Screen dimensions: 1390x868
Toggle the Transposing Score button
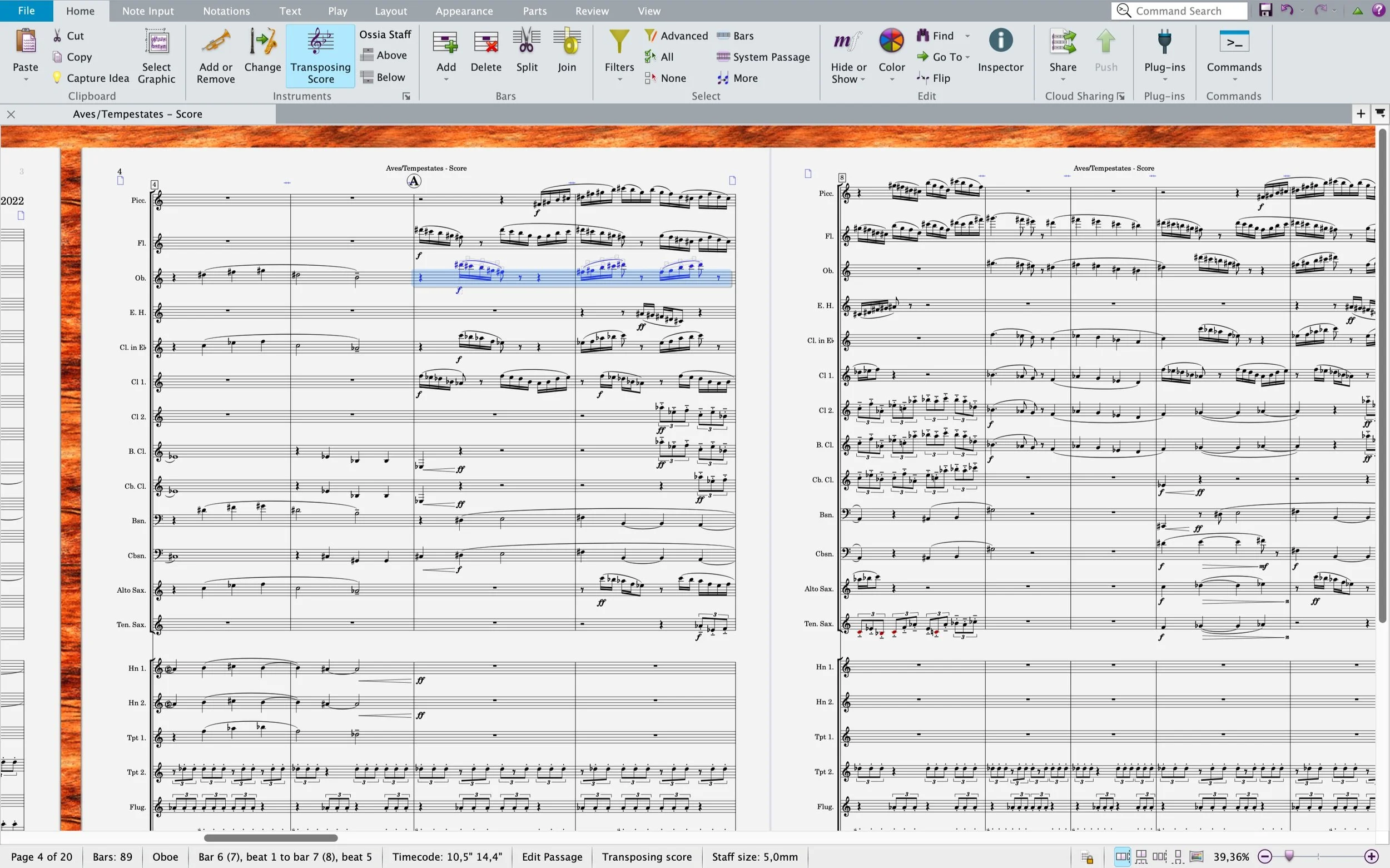320,56
